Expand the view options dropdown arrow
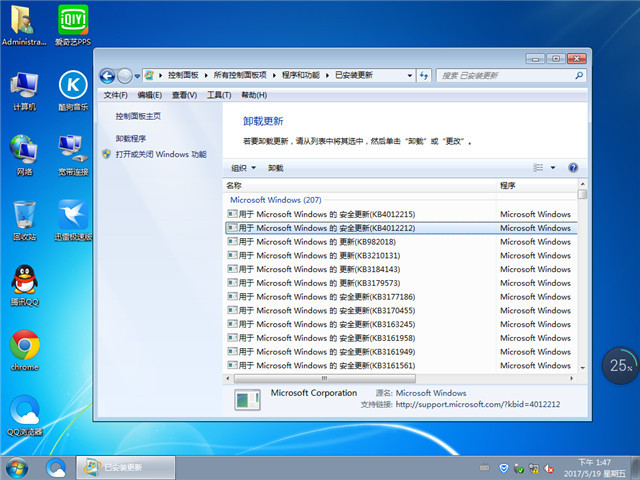The height and width of the screenshot is (480, 640). (553, 168)
